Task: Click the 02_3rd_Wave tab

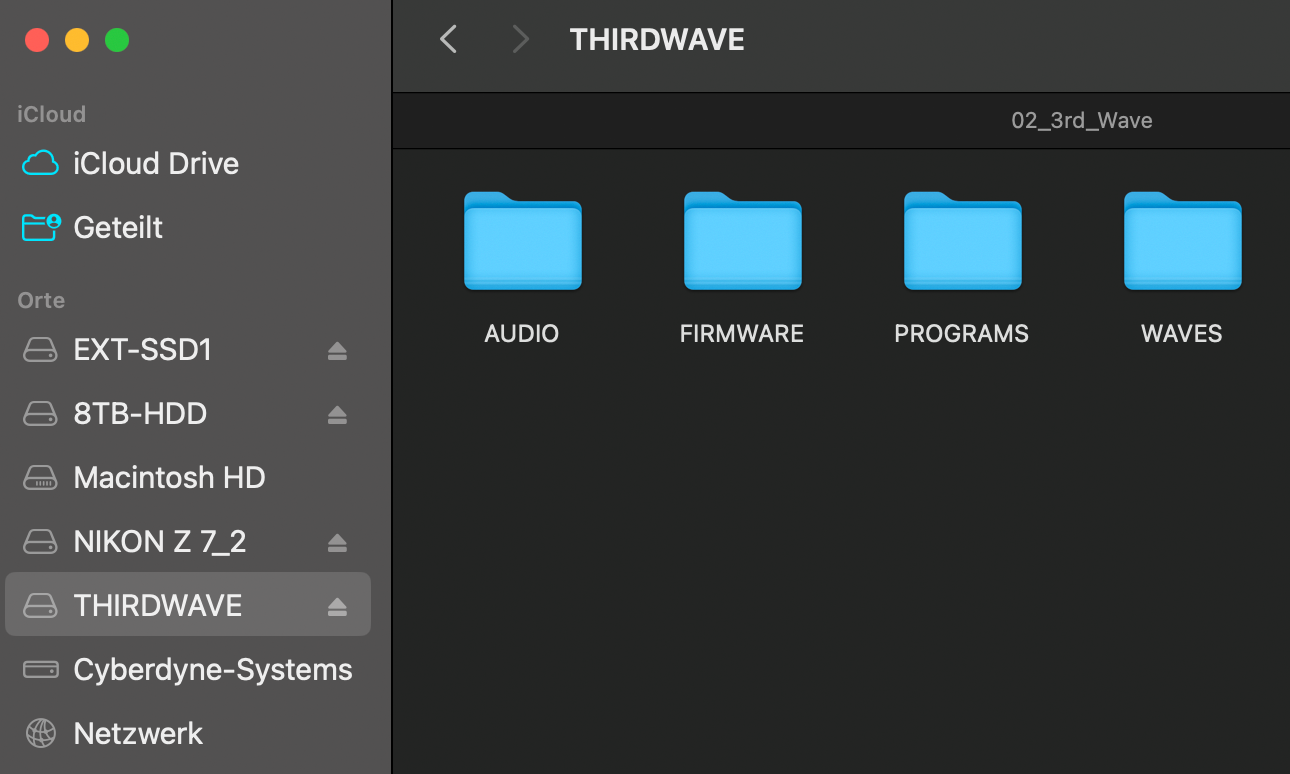Action: tap(1082, 121)
